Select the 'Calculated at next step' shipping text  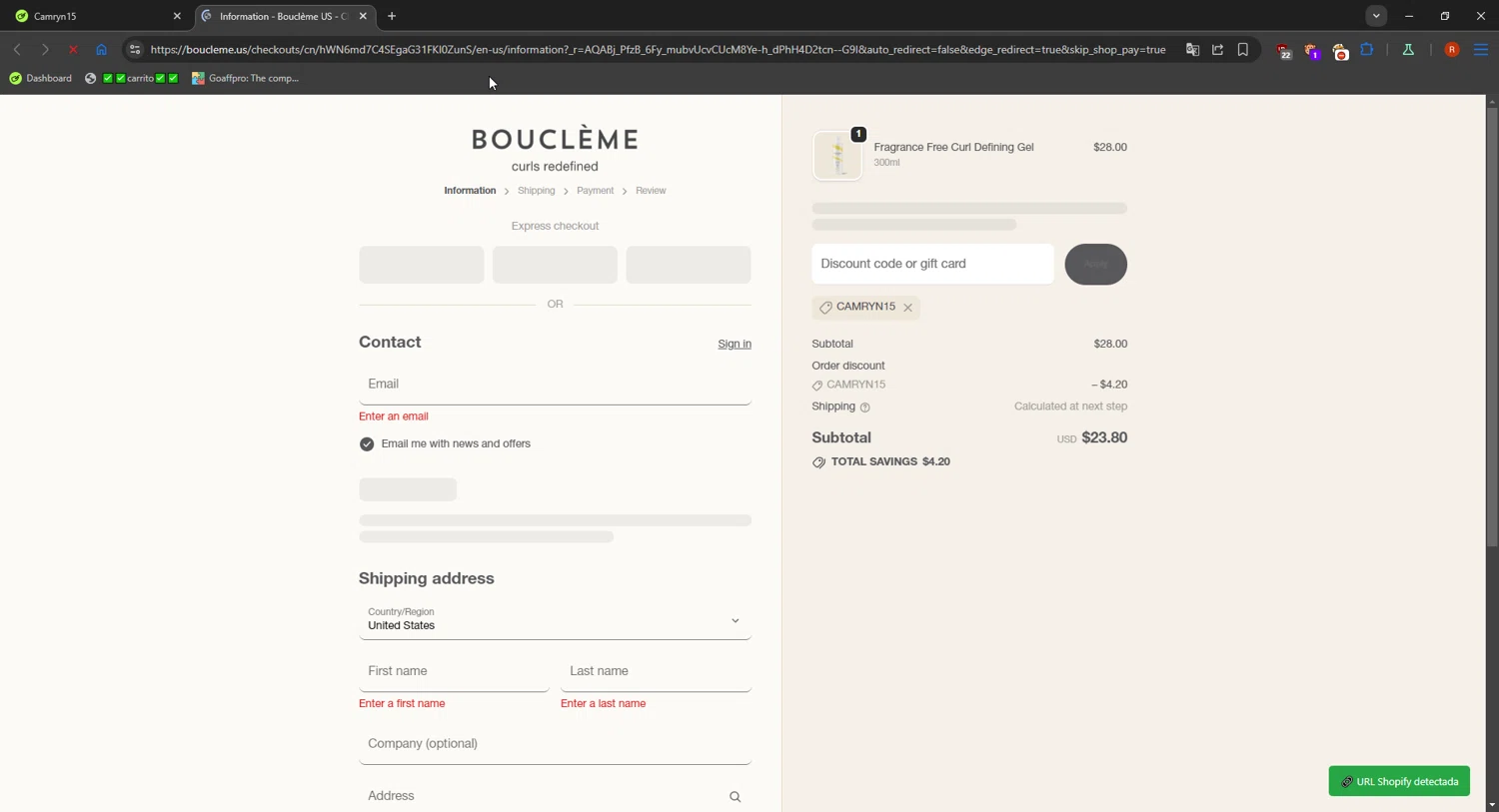click(x=1070, y=406)
